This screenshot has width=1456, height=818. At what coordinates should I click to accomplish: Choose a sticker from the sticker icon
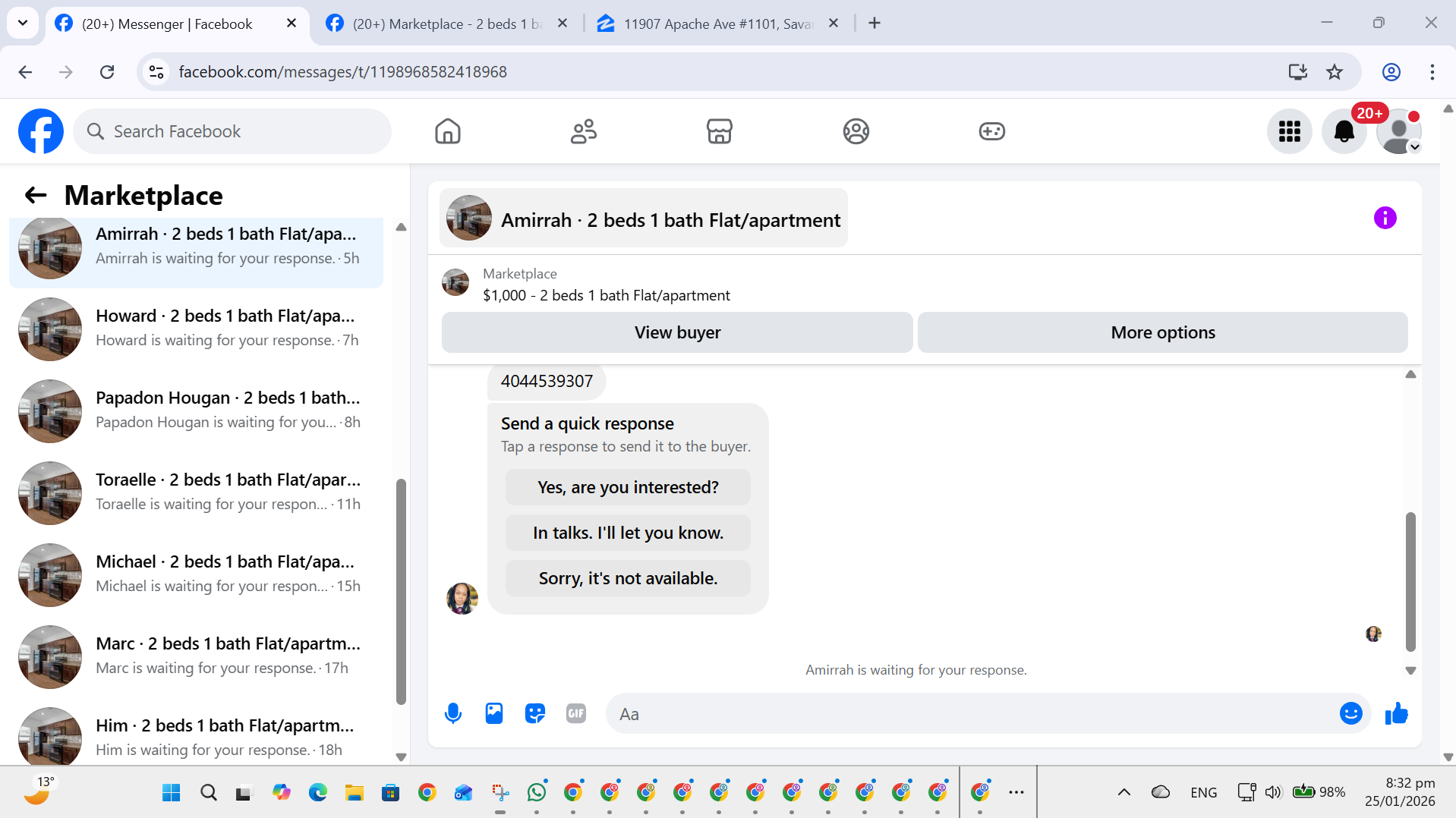click(535, 713)
